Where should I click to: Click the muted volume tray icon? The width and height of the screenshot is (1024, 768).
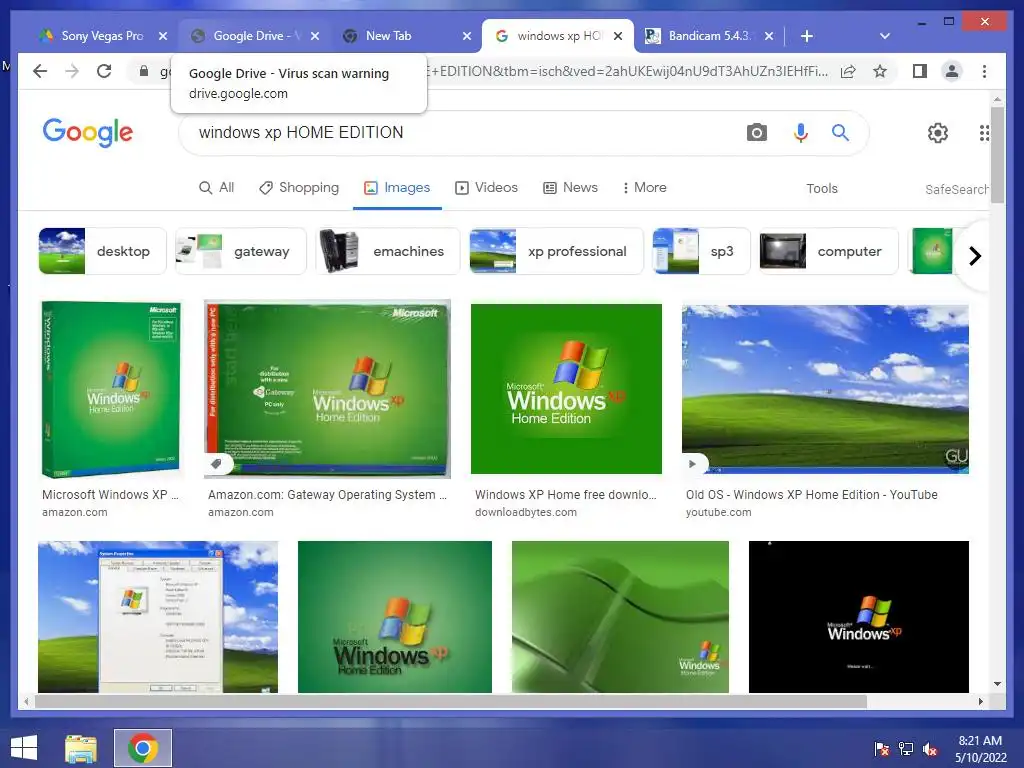click(930, 749)
